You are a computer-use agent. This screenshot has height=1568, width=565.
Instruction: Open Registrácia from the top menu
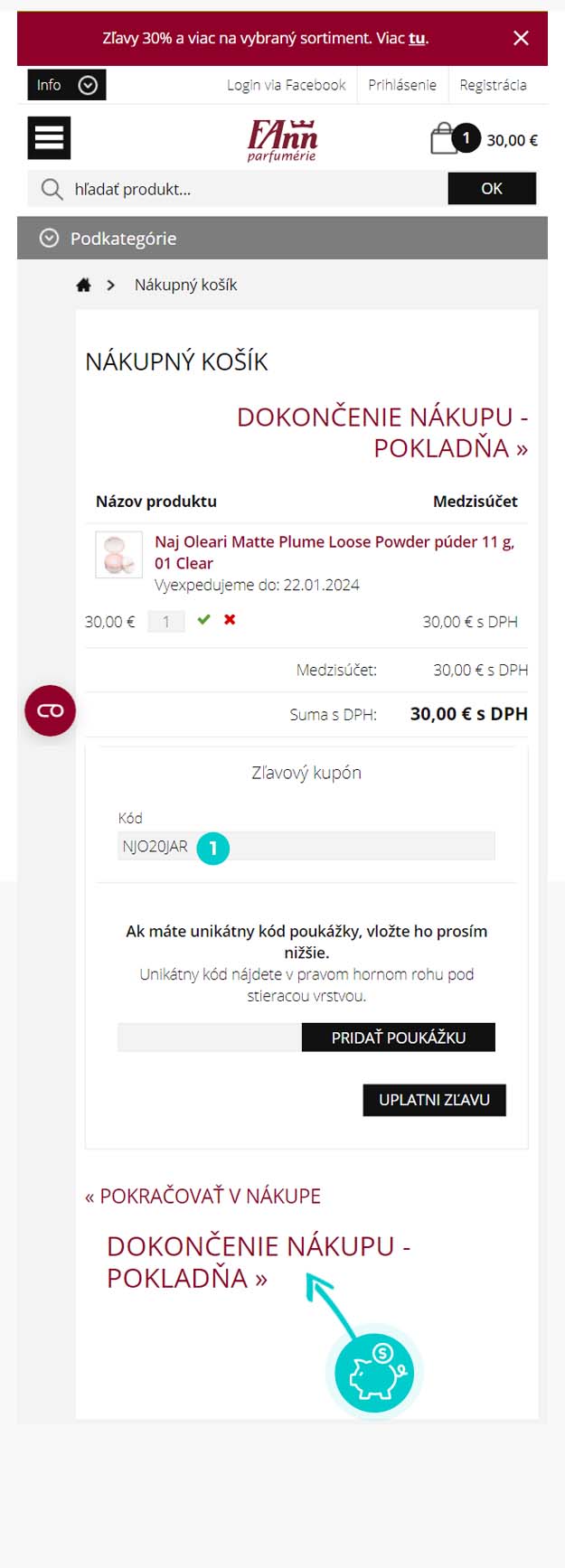click(x=493, y=85)
